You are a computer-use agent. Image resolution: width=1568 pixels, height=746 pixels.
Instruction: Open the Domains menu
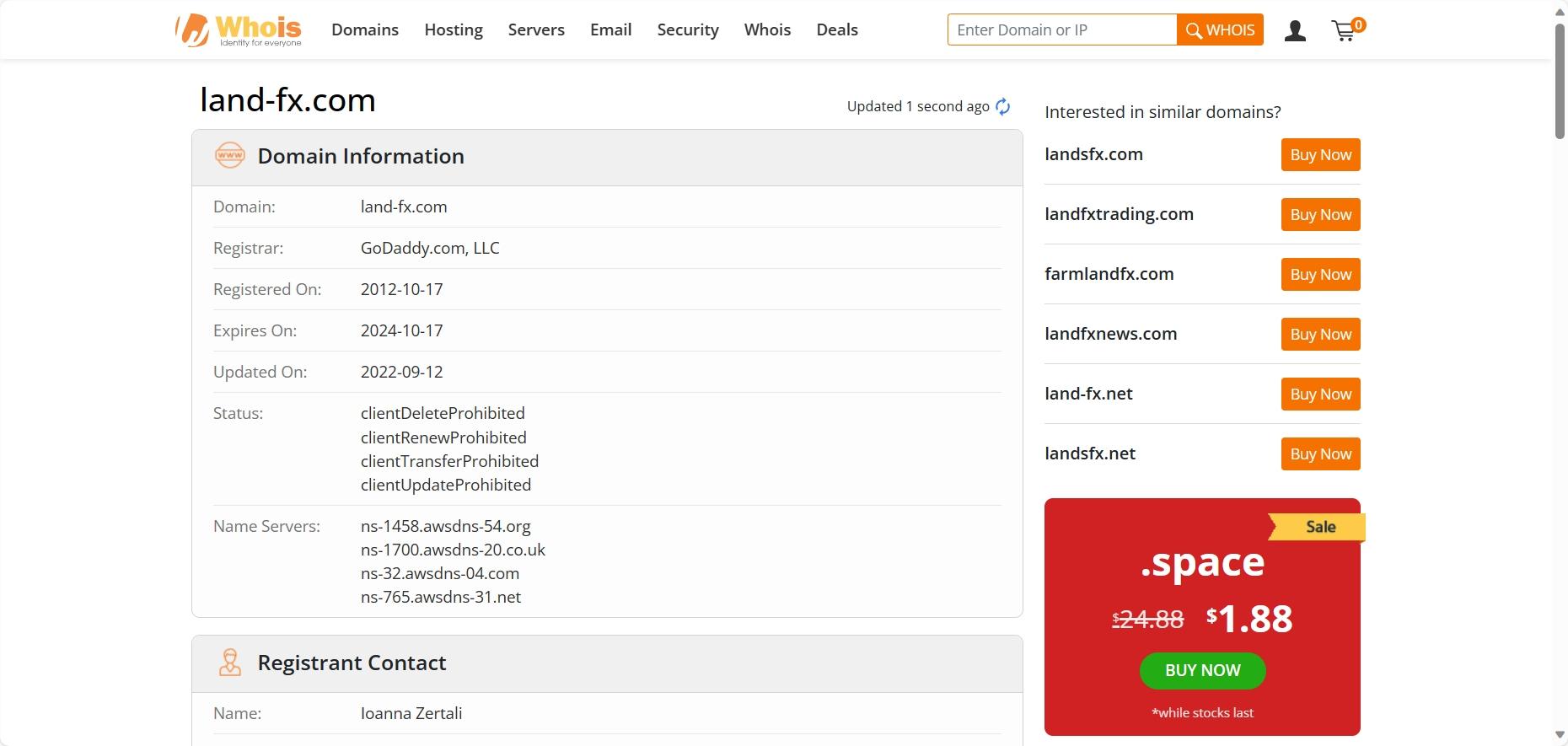(x=365, y=30)
